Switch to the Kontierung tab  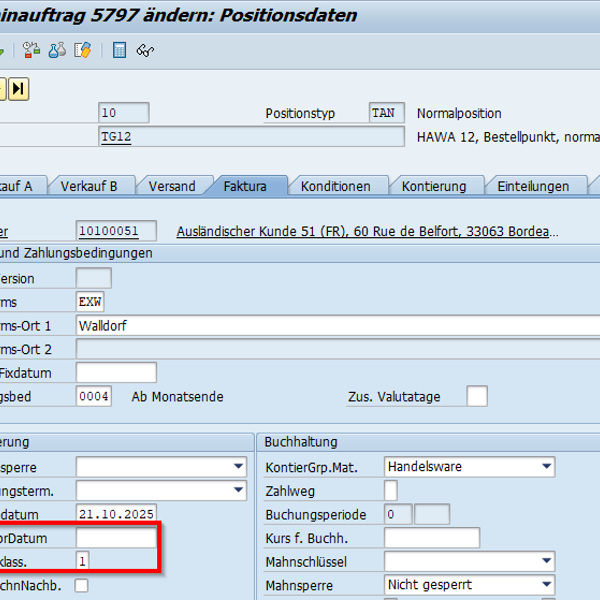434,186
